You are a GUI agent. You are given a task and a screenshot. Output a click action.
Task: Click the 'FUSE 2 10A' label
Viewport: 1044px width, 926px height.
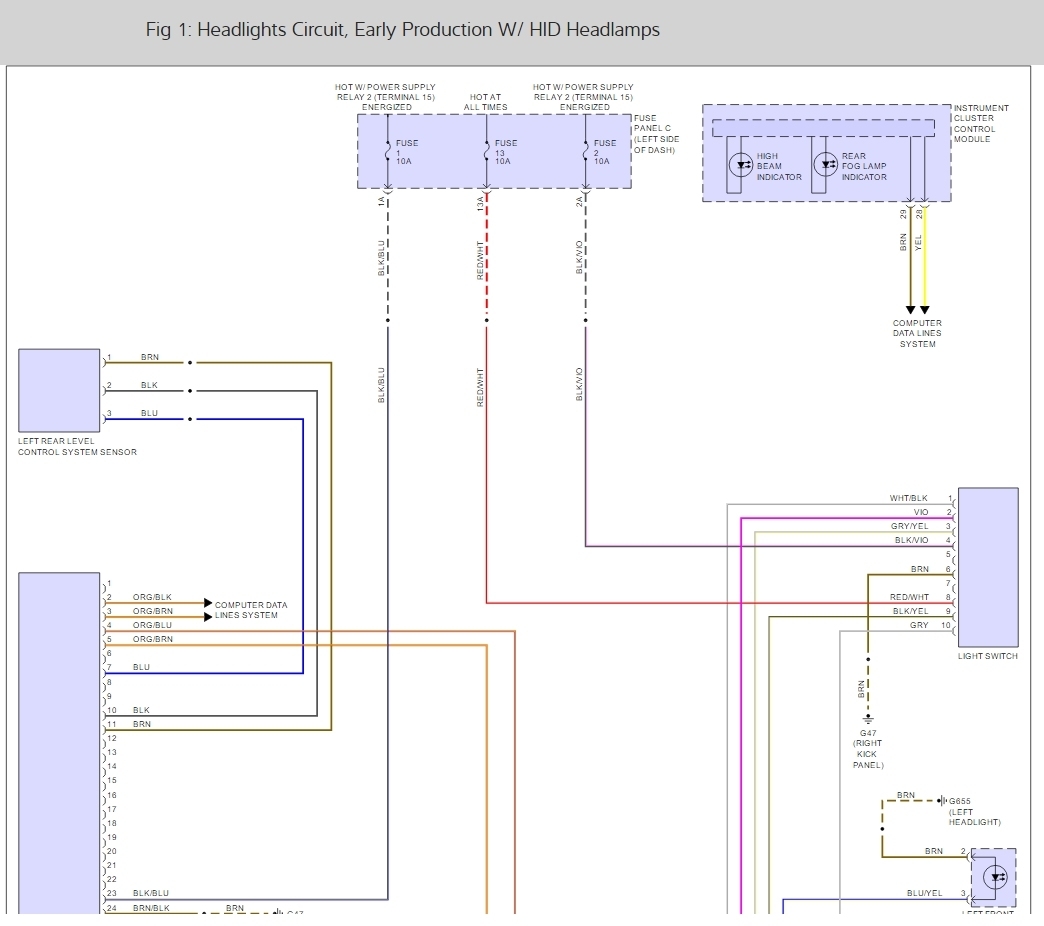[x=605, y=152]
